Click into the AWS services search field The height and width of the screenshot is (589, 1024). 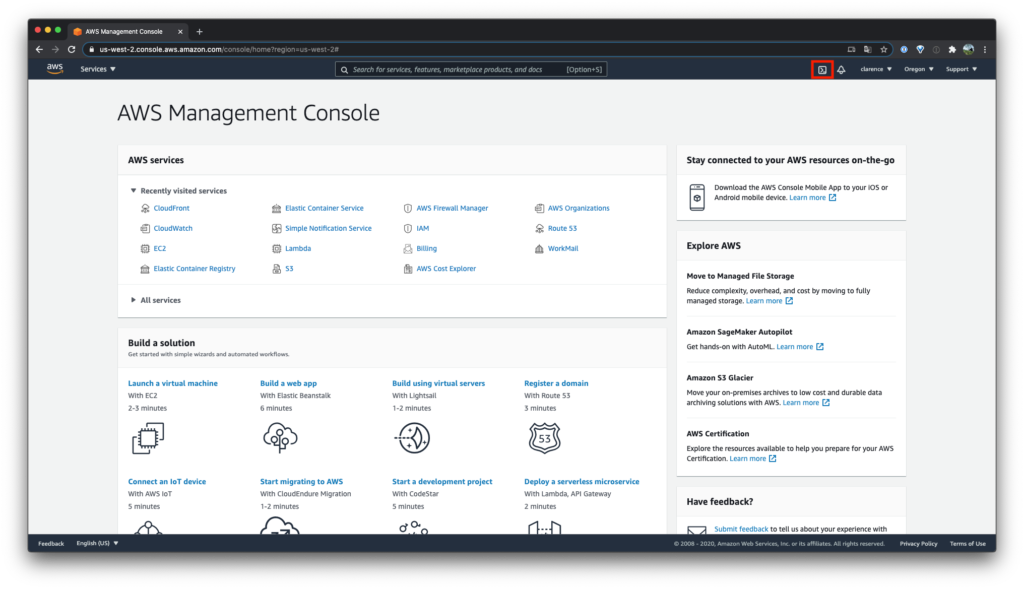pyautogui.click(x=471, y=69)
